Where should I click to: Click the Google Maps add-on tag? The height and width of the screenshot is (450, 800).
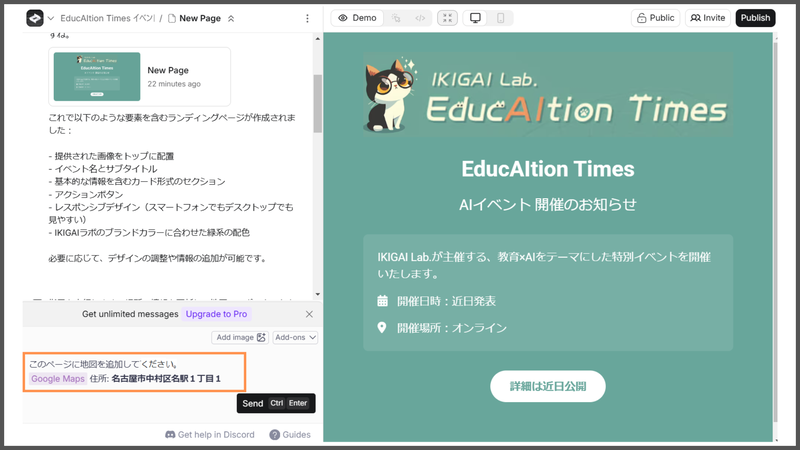58,379
